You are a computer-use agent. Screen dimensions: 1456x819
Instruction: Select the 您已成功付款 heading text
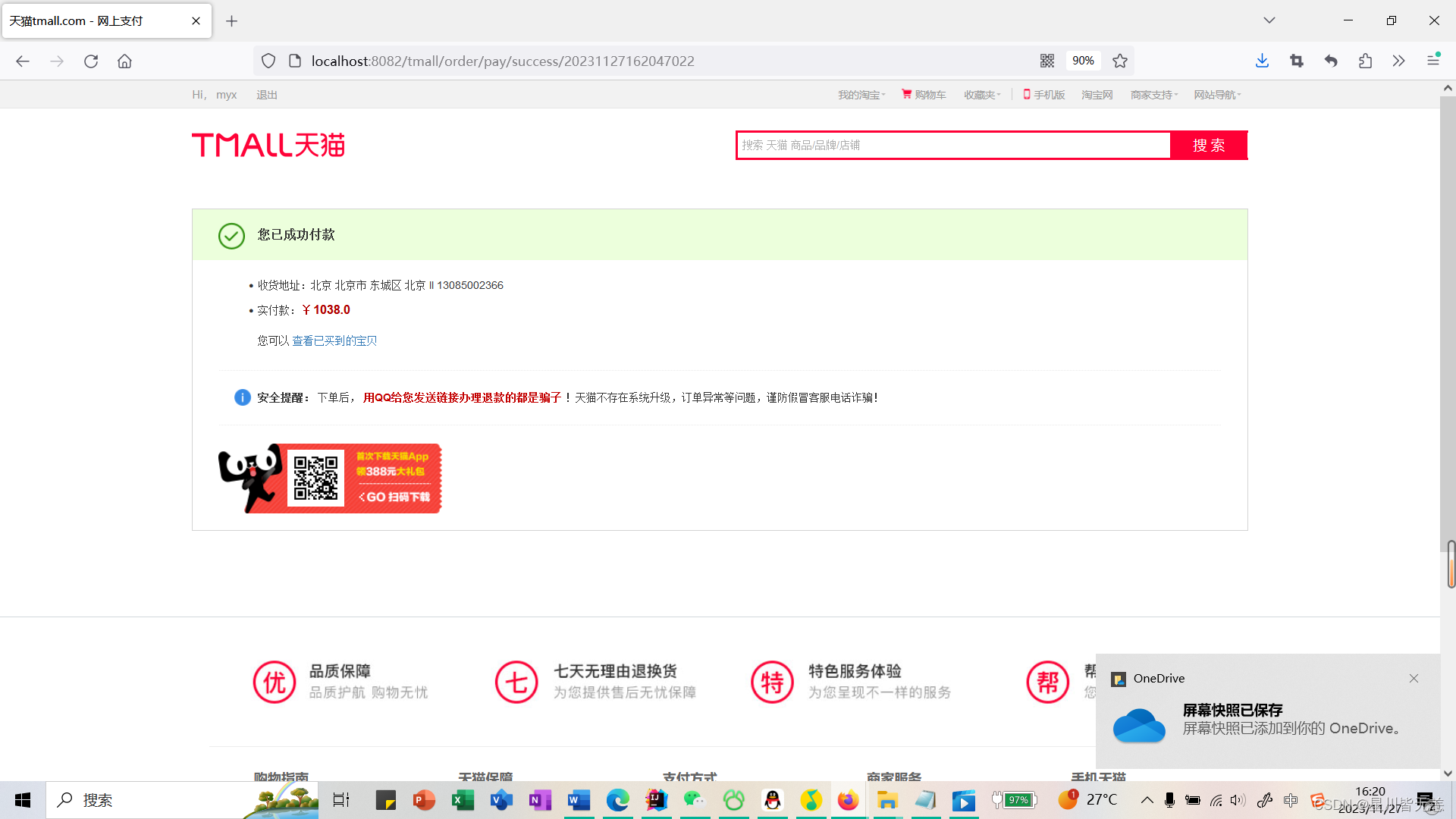pyautogui.click(x=296, y=234)
